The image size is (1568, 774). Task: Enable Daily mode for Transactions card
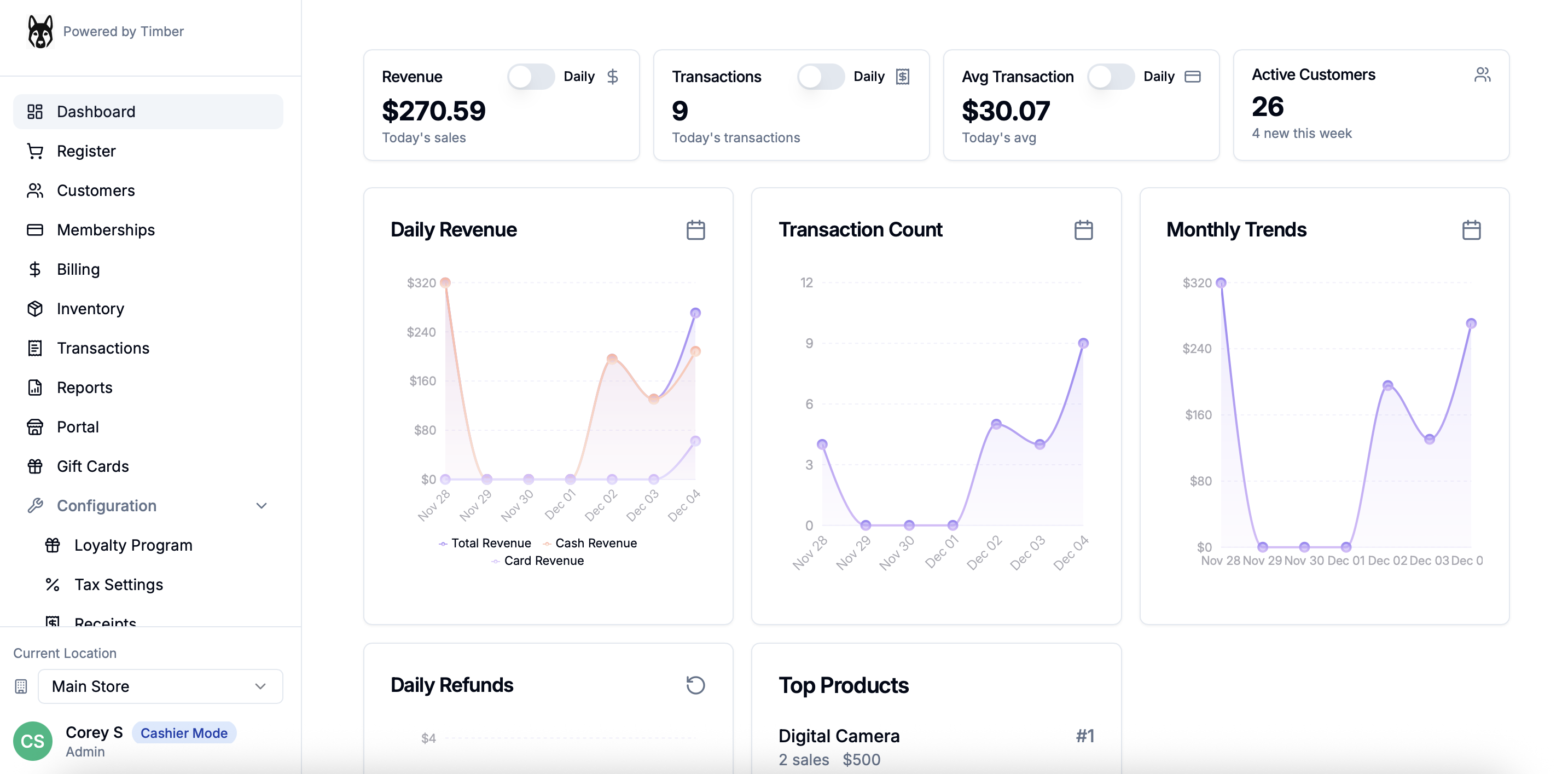pyautogui.click(x=821, y=77)
